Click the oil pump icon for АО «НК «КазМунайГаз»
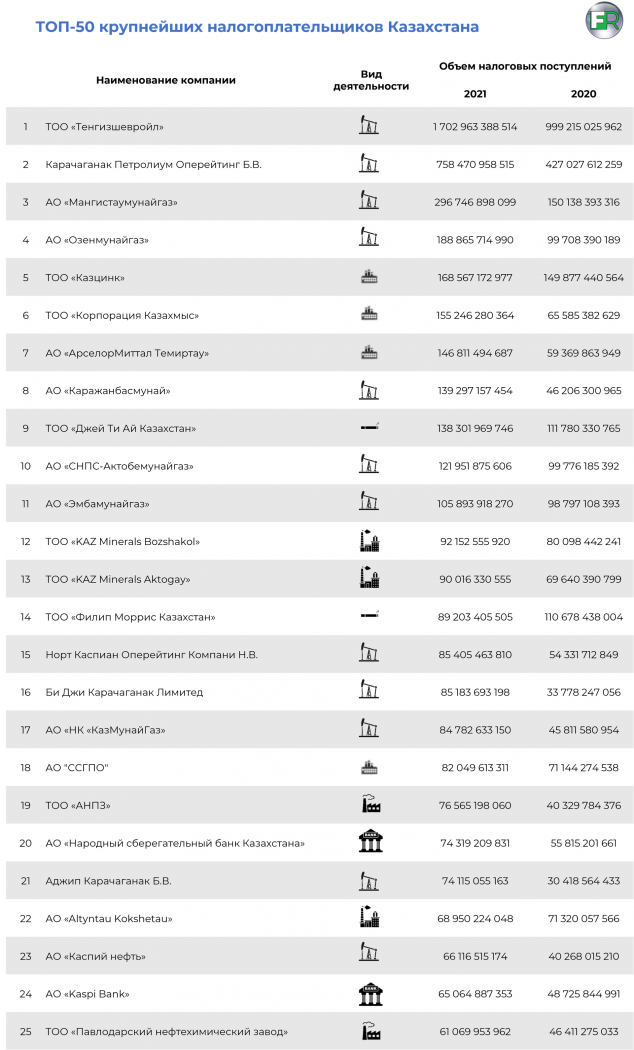 369,729
